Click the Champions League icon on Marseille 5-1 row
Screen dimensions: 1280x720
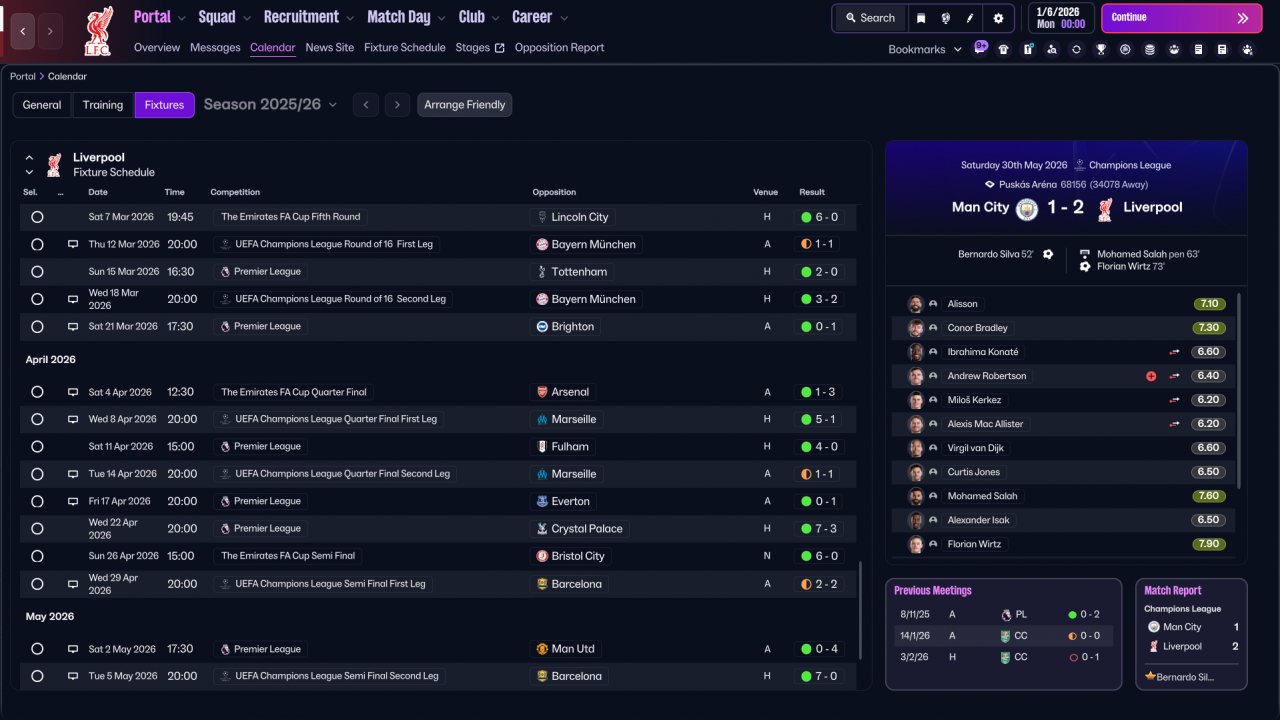tap(225, 420)
